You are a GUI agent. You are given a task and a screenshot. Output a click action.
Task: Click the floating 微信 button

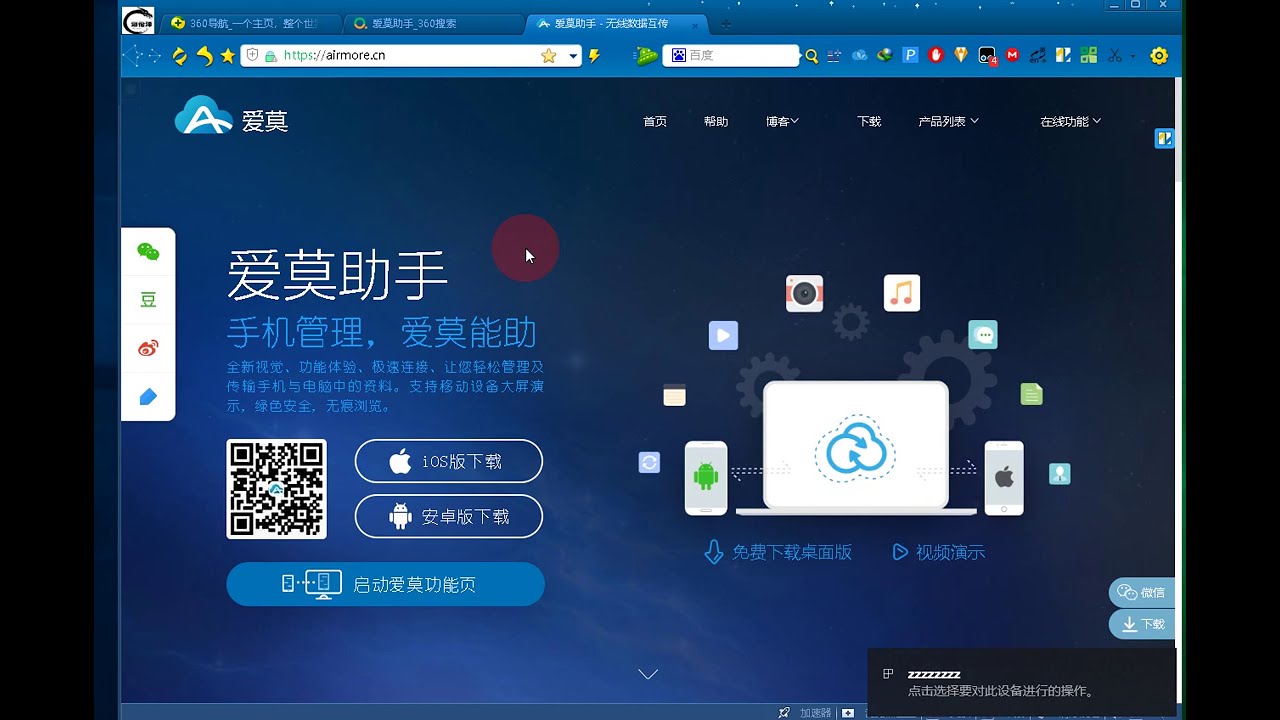pos(1142,592)
